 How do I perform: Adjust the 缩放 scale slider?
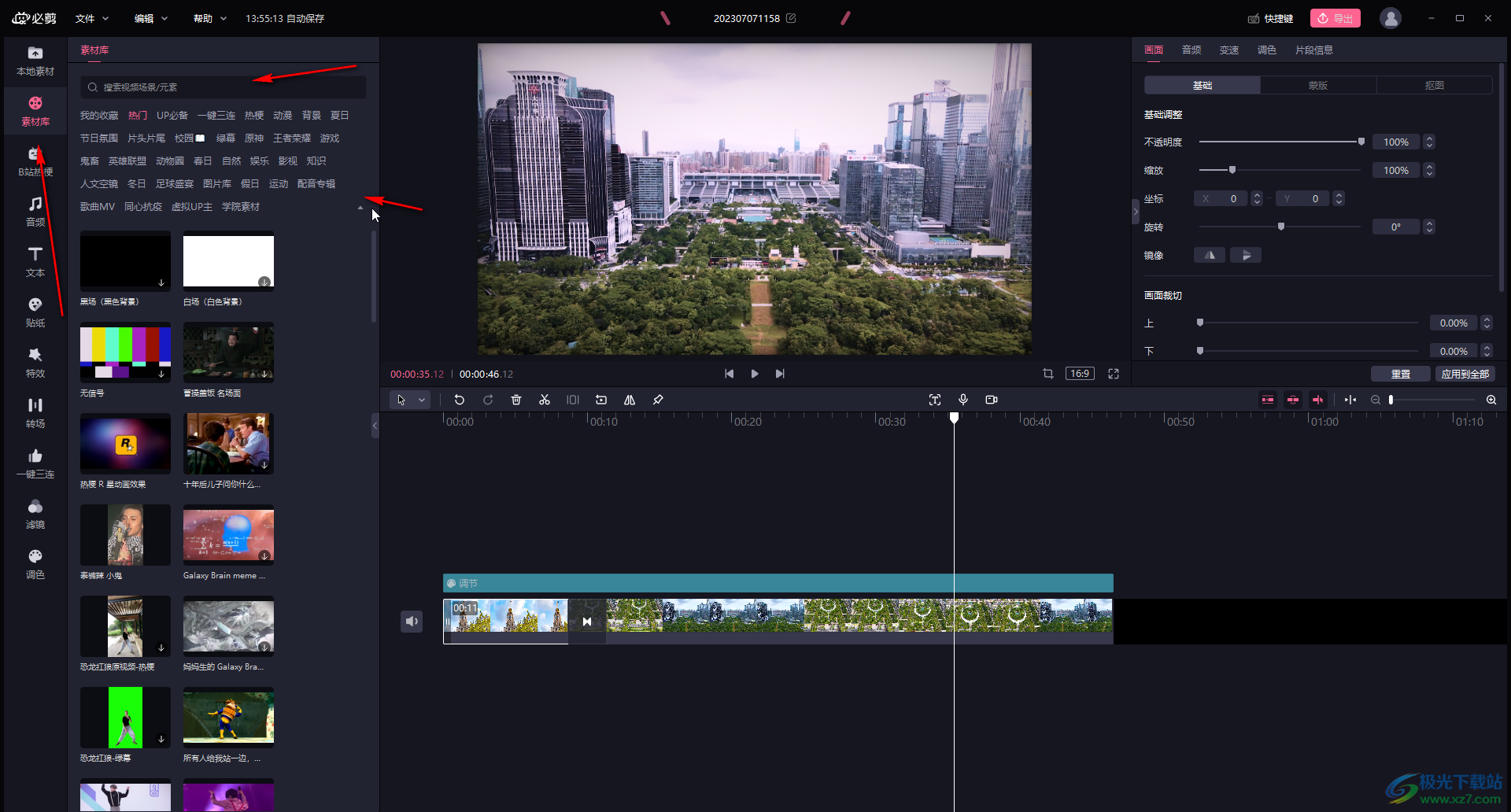click(1280, 170)
